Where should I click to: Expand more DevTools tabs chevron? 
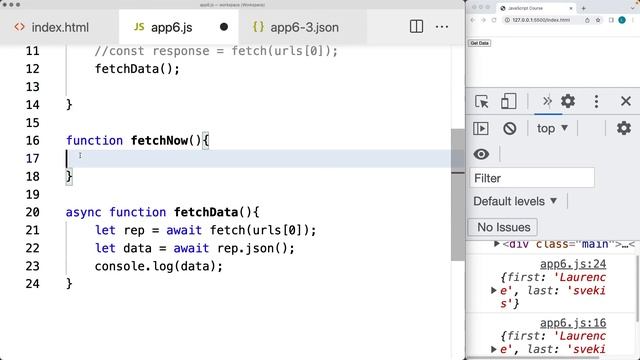(x=547, y=101)
